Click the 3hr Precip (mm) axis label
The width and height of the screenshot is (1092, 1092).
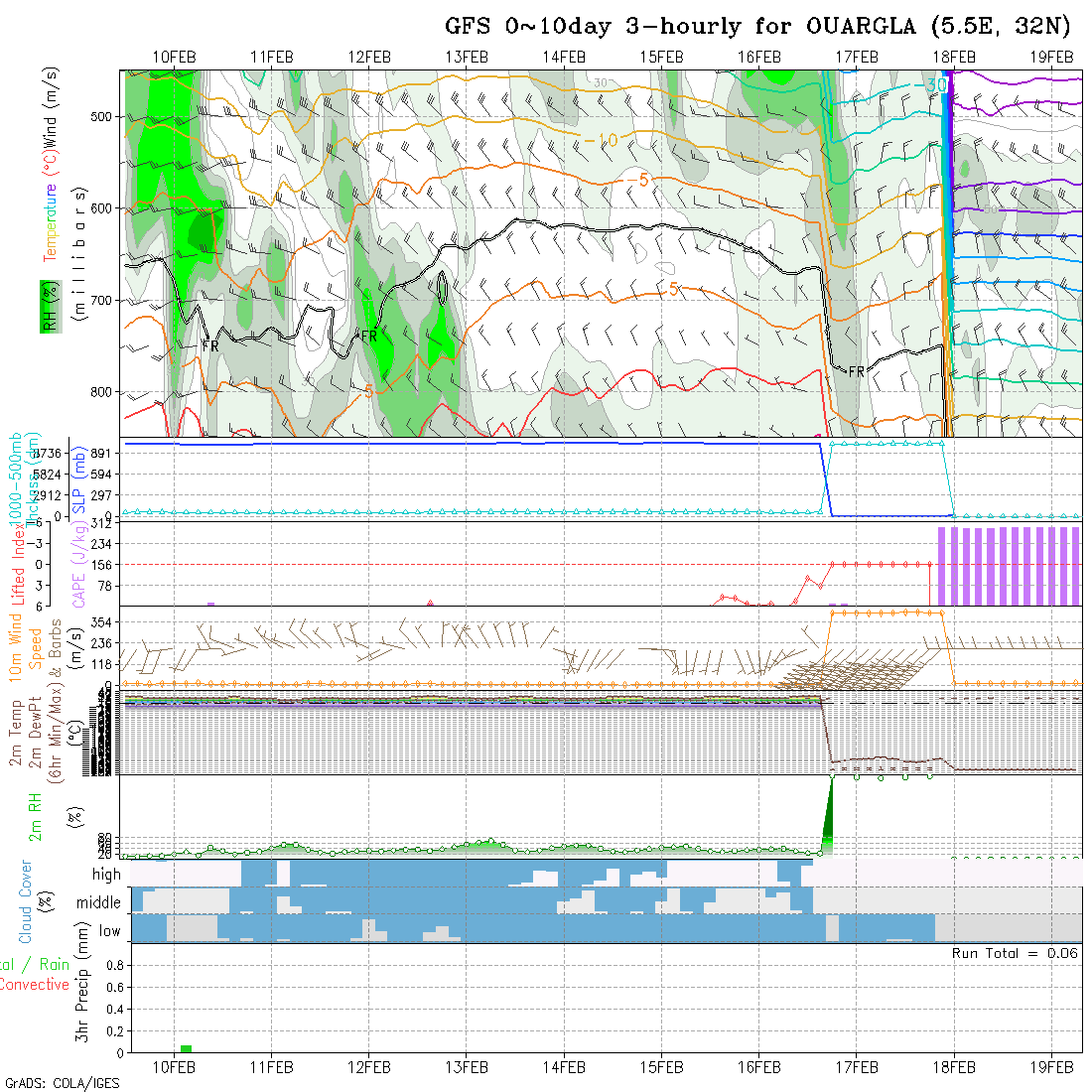pyautogui.click(x=82, y=982)
